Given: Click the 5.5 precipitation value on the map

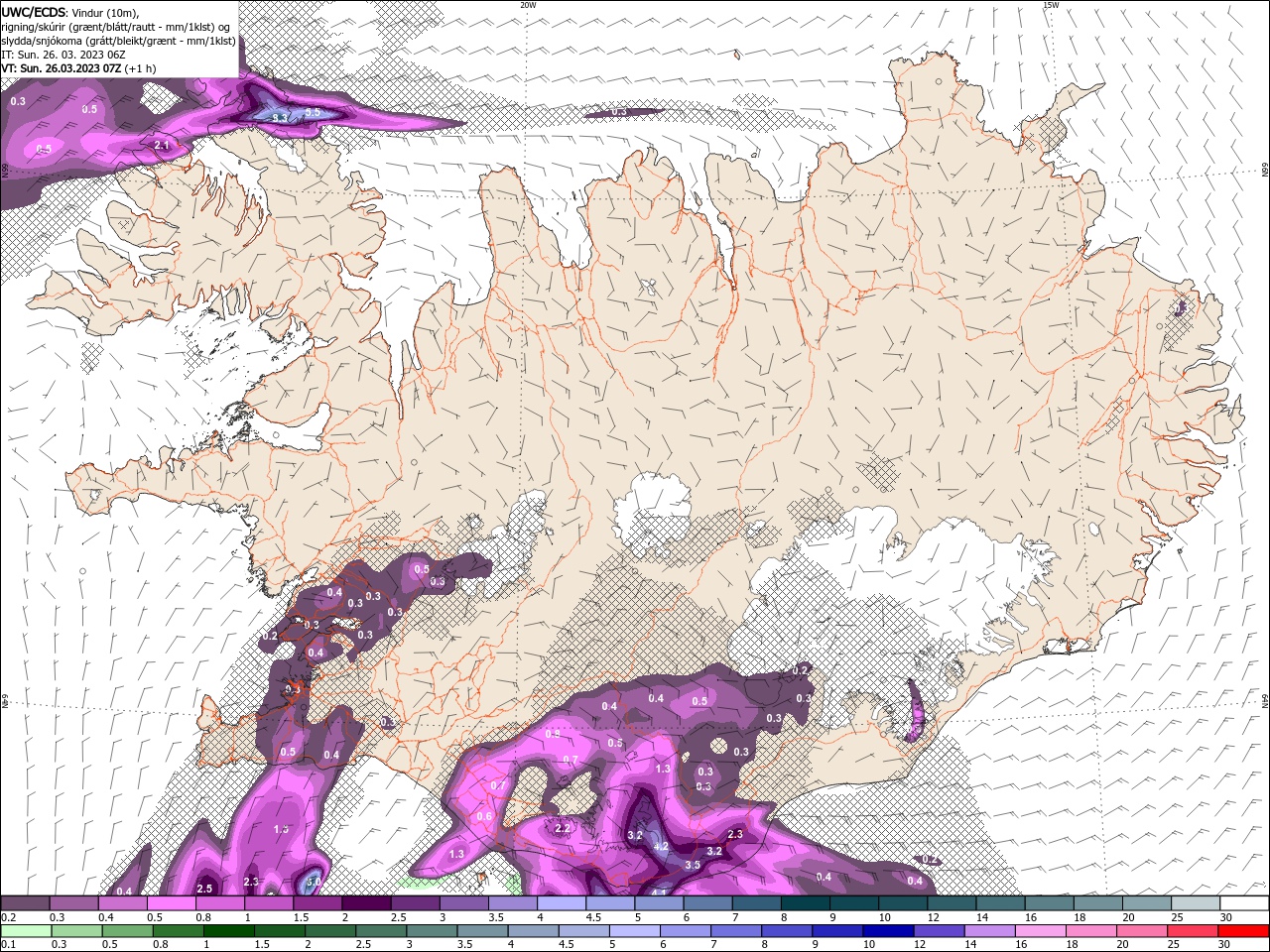Looking at the screenshot, I should (x=313, y=112).
